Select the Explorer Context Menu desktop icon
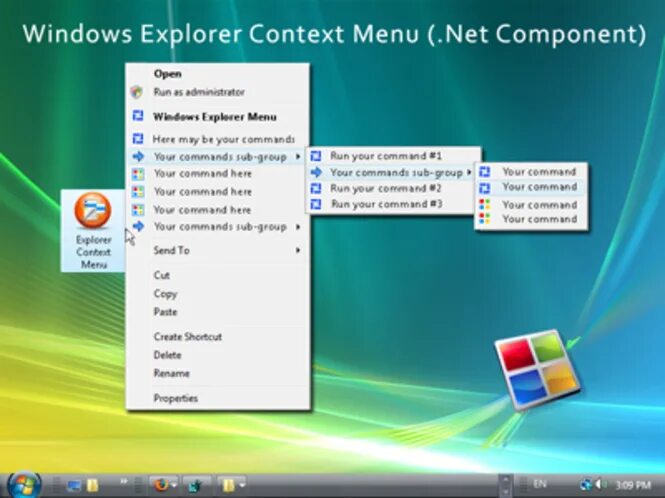Screen dimensions: 665x498 (93, 231)
